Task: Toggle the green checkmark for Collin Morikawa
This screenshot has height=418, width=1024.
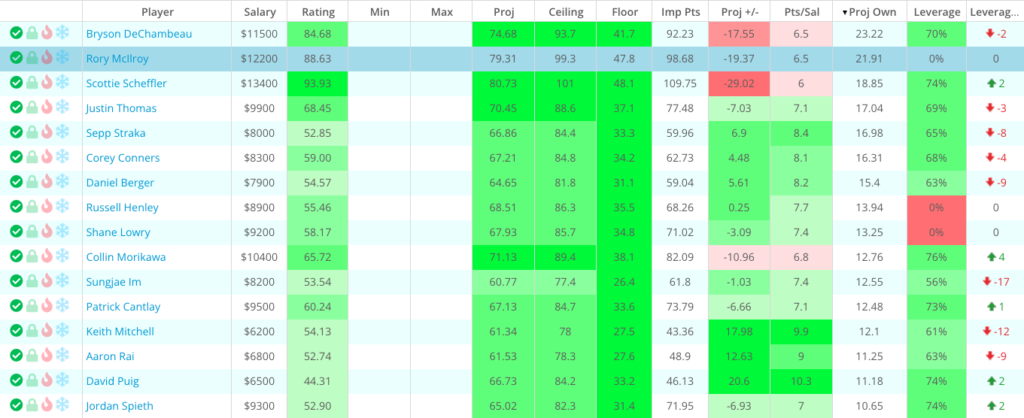Action: [16, 257]
